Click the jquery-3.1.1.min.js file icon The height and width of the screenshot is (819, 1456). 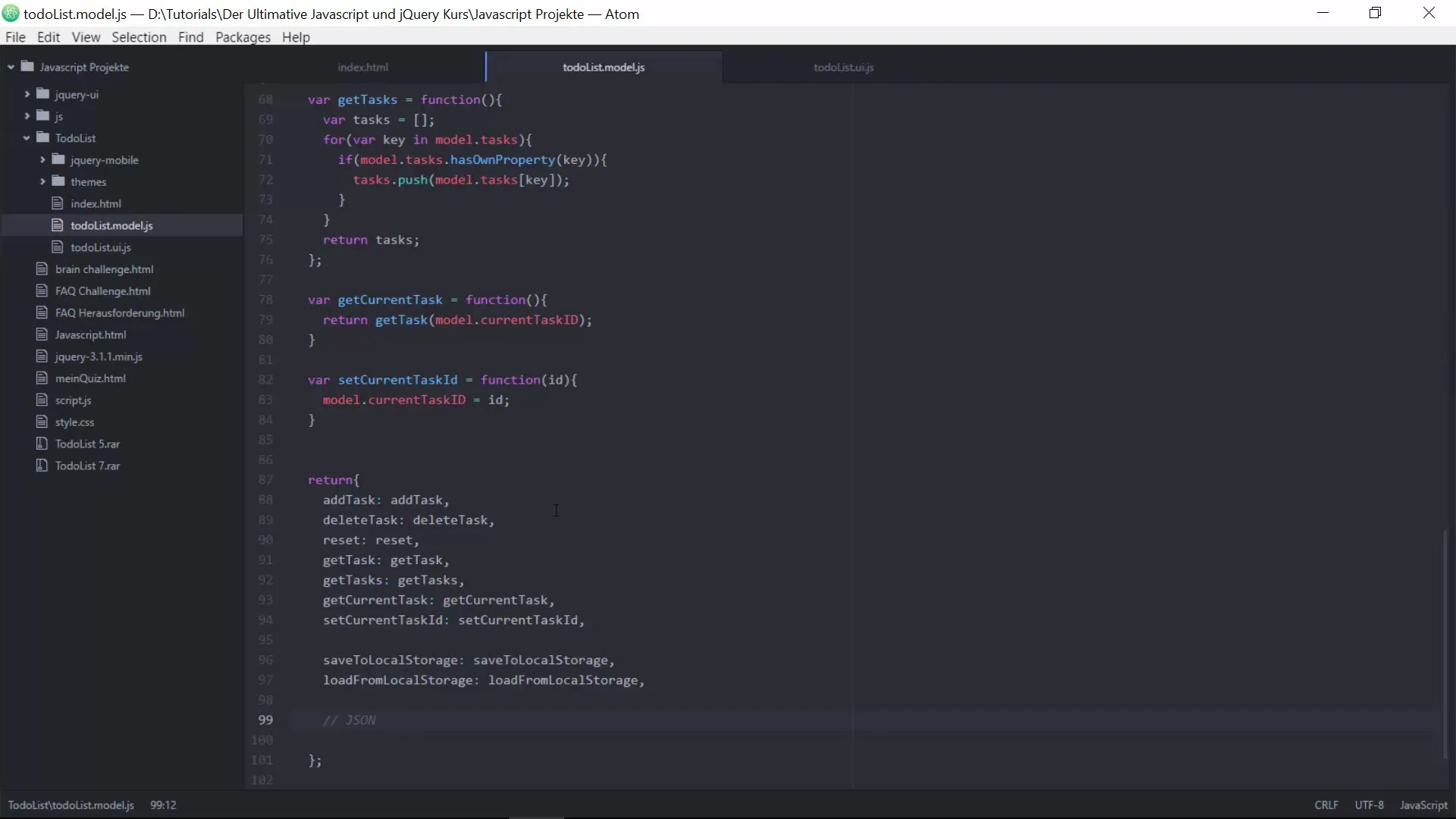[x=42, y=356]
